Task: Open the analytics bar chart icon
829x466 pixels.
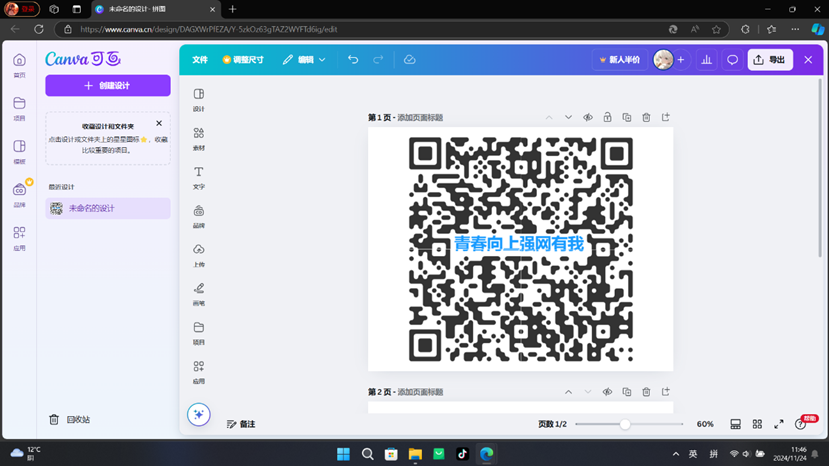Action: [x=706, y=60]
